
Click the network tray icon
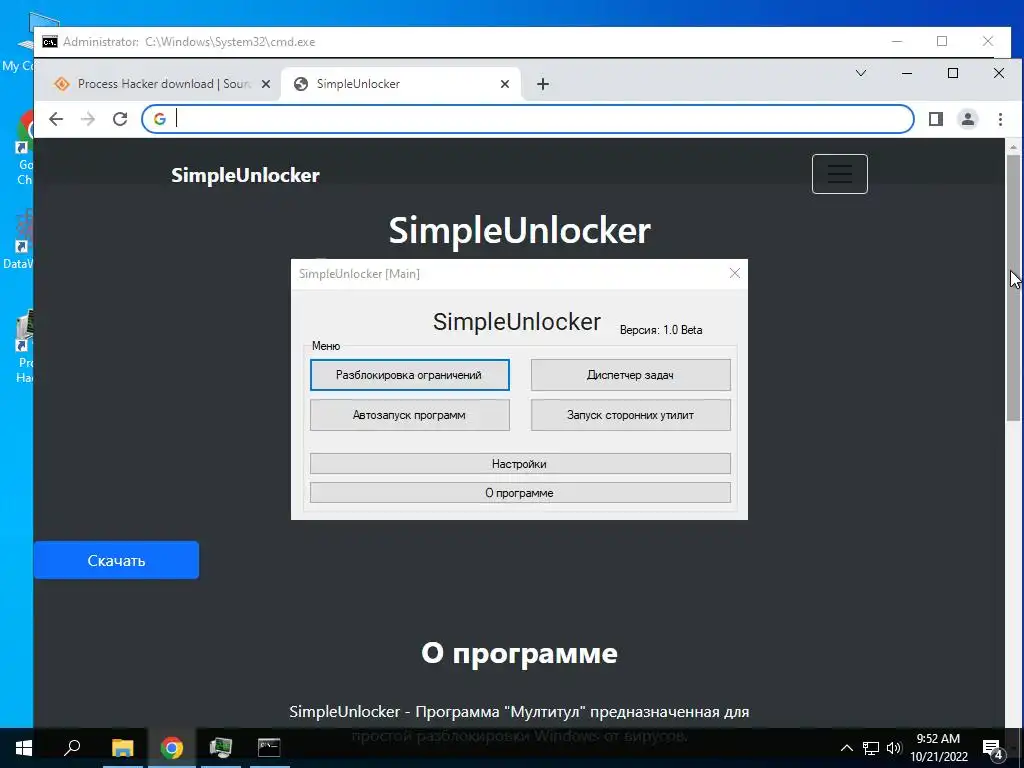[871, 748]
